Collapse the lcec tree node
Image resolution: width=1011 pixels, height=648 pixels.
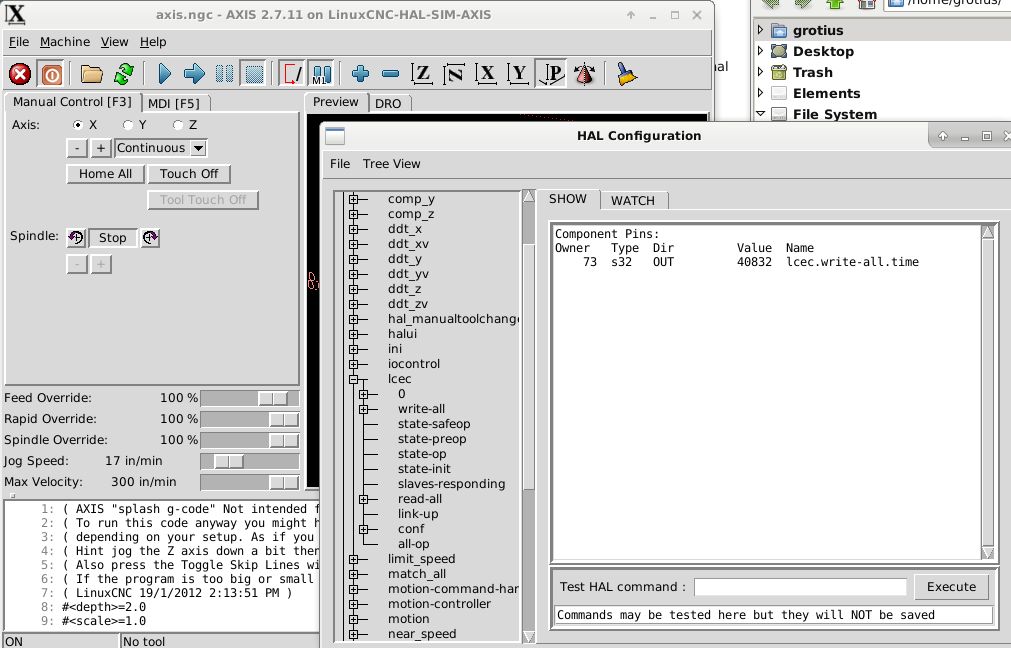[x=353, y=379]
